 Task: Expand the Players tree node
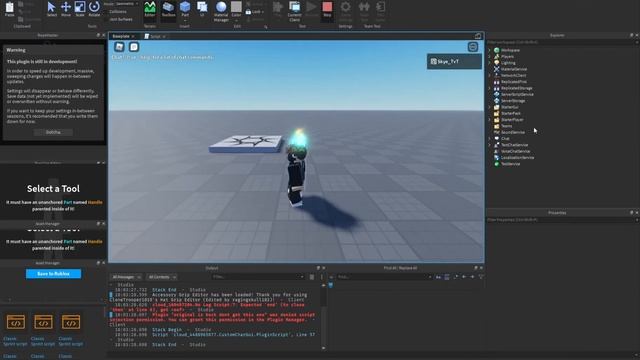[x=489, y=56]
